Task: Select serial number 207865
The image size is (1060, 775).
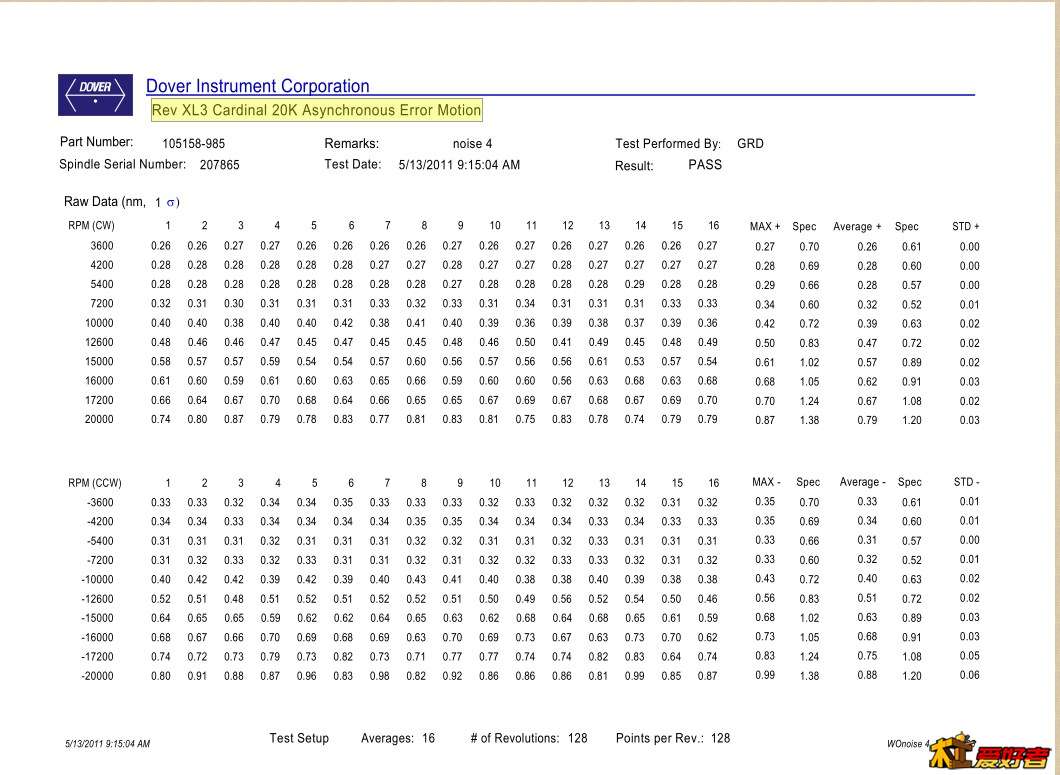Action: pyautogui.click(x=219, y=164)
